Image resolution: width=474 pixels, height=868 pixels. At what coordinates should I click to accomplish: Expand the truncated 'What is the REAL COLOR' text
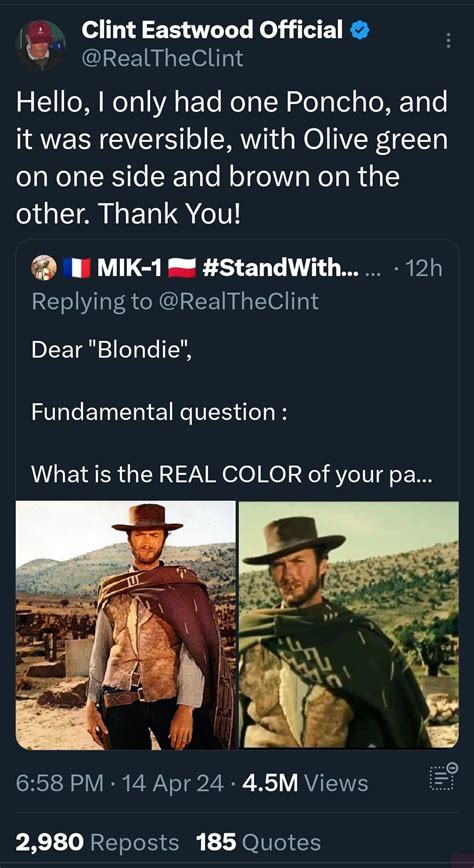pyautogui.click(x=231, y=474)
